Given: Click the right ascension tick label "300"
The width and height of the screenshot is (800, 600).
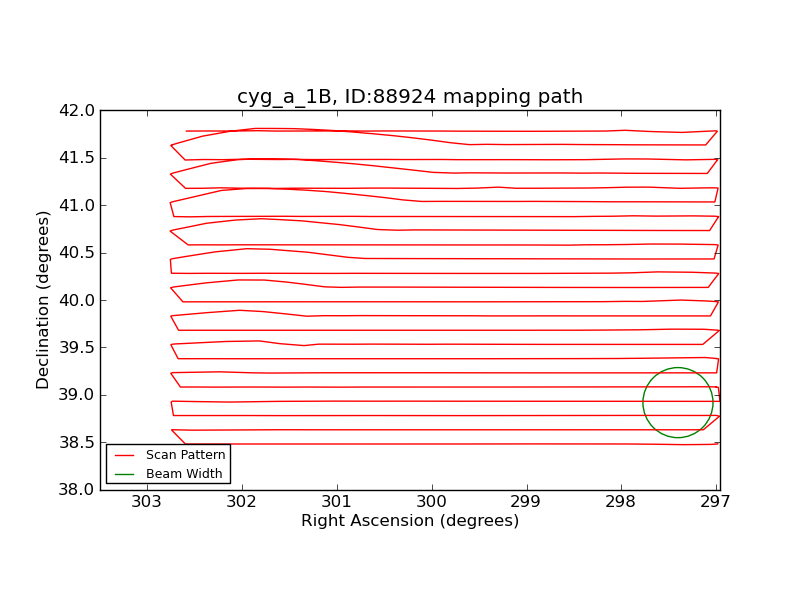Looking at the screenshot, I should click(432, 502).
